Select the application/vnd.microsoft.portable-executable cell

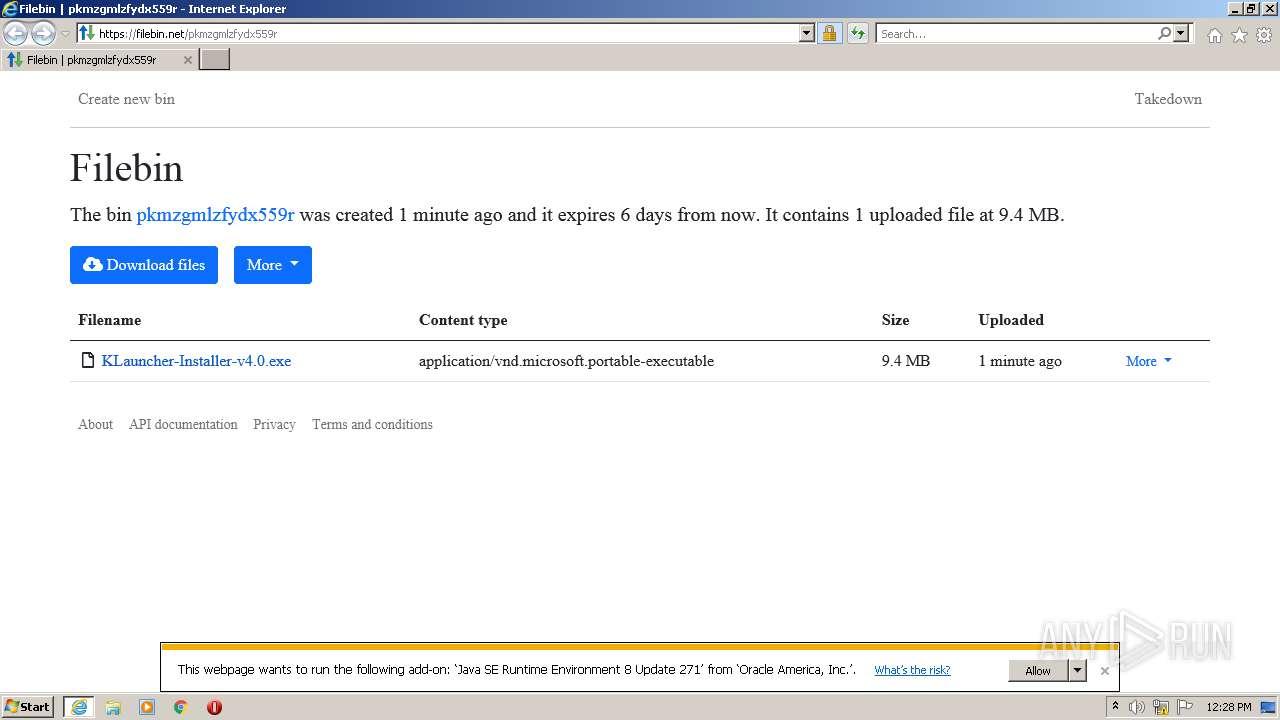pyautogui.click(x=566, y=361)
